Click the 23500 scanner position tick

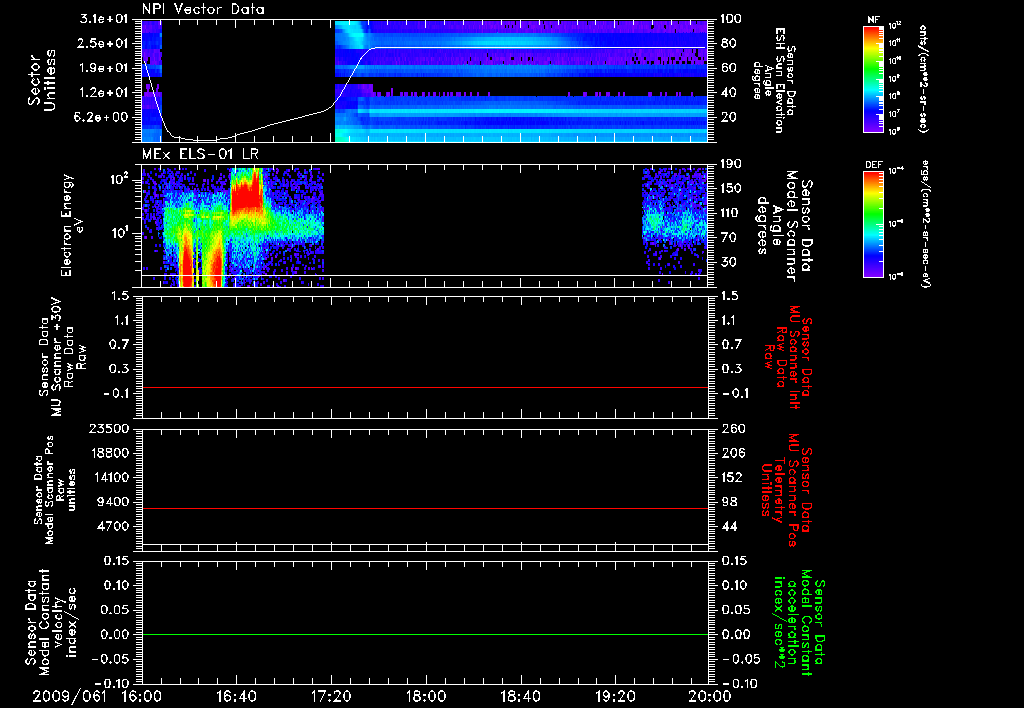coord(109,428)
